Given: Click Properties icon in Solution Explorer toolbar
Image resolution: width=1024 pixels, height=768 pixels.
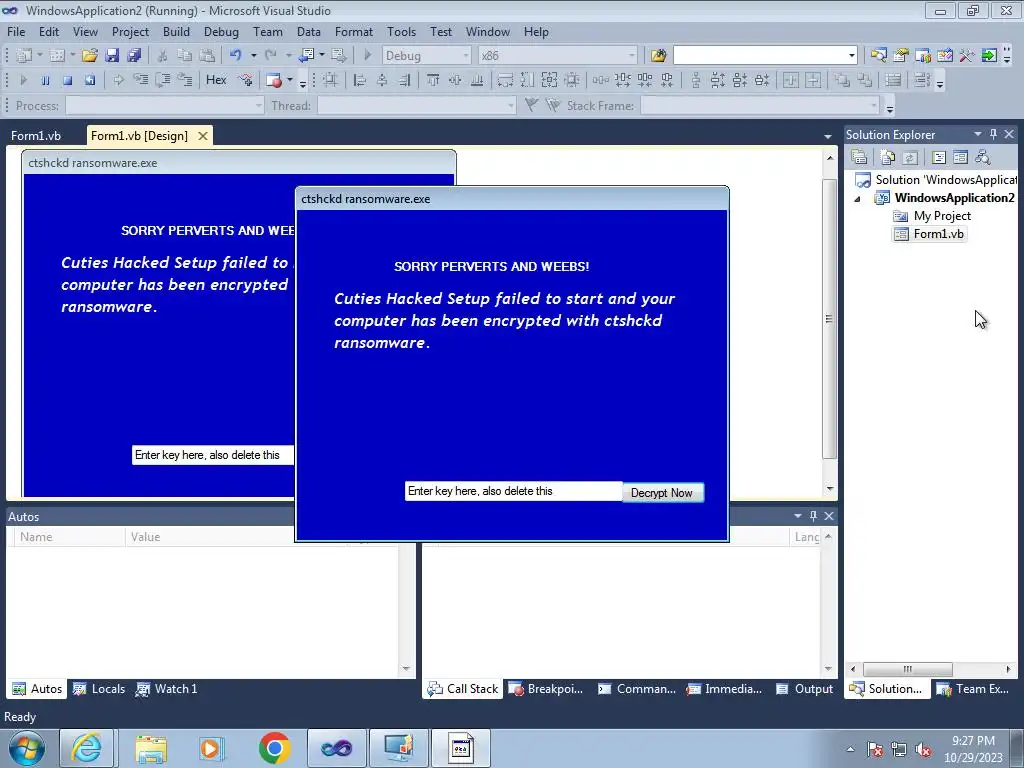Looking at the screenshot, I should (859, 157).
